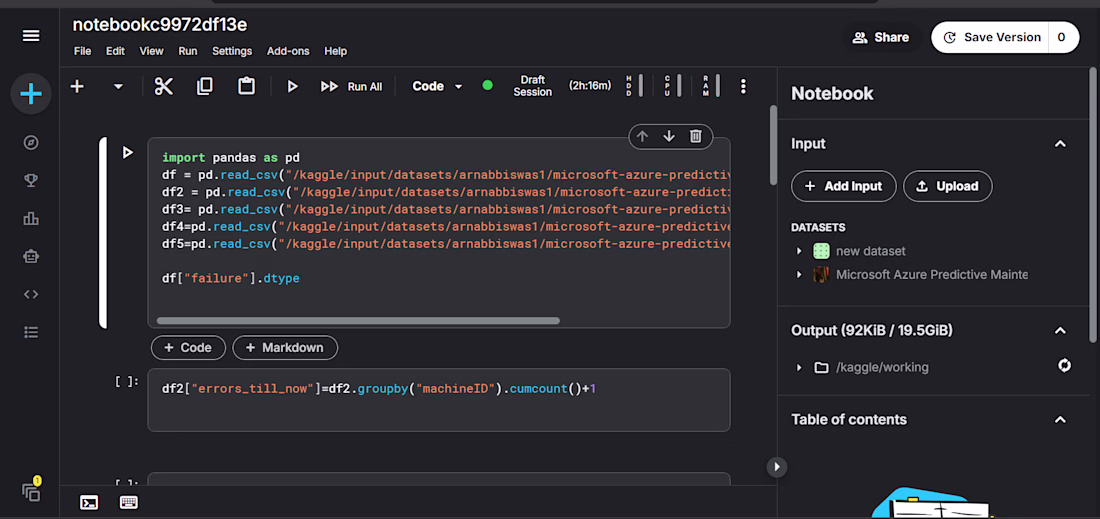Open Models robot icon in sidebar
The height and width of the screenshot is (519, 1100).
(31, 257)
